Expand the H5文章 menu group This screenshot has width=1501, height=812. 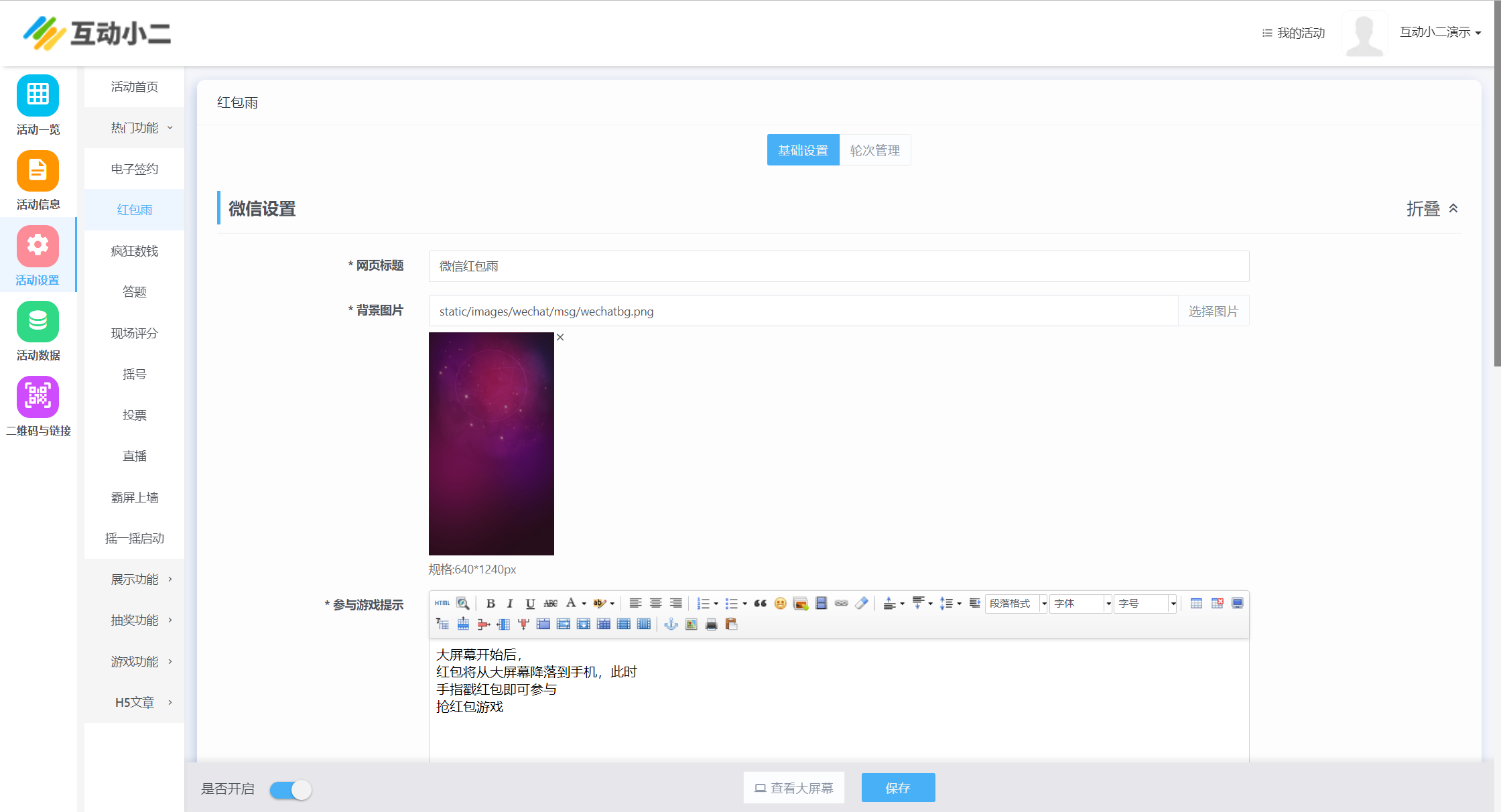coord(135,702)
